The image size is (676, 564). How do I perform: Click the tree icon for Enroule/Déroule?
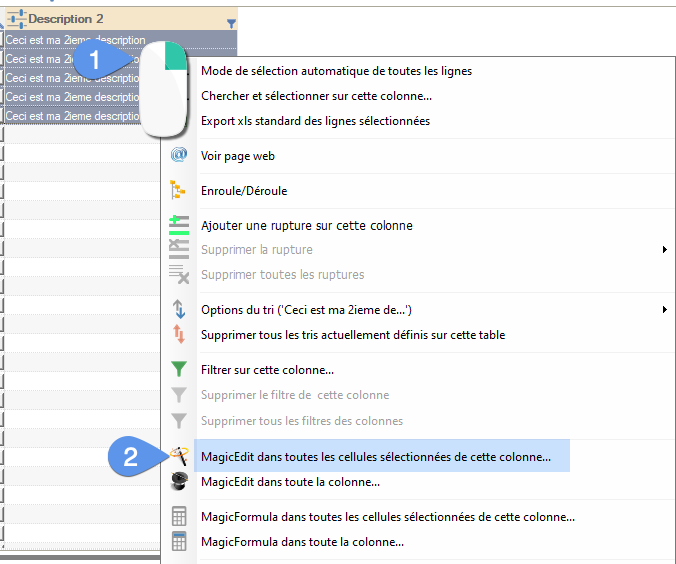click(x=179, y=190)
